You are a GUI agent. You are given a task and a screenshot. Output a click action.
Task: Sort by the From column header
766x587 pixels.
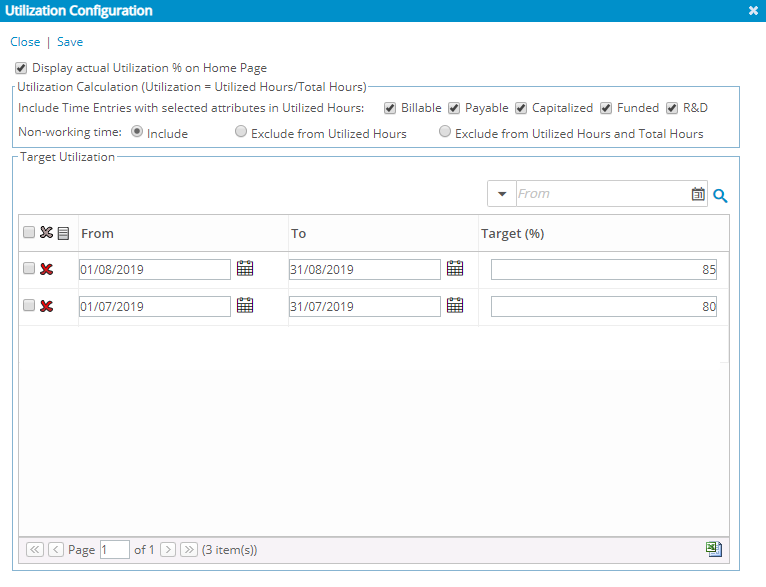click(97, 233)
